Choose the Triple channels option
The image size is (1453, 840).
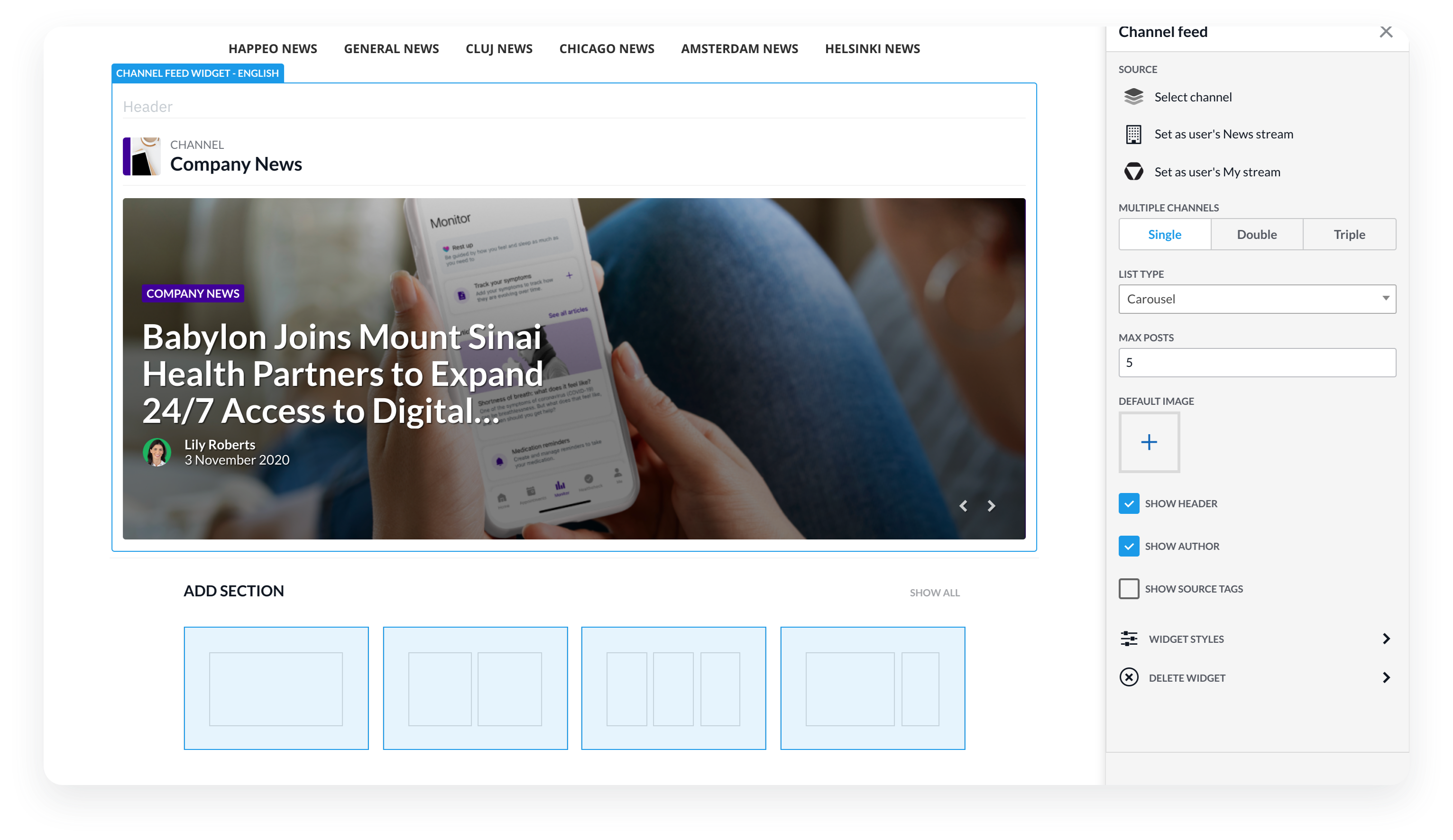point(1349,234)
